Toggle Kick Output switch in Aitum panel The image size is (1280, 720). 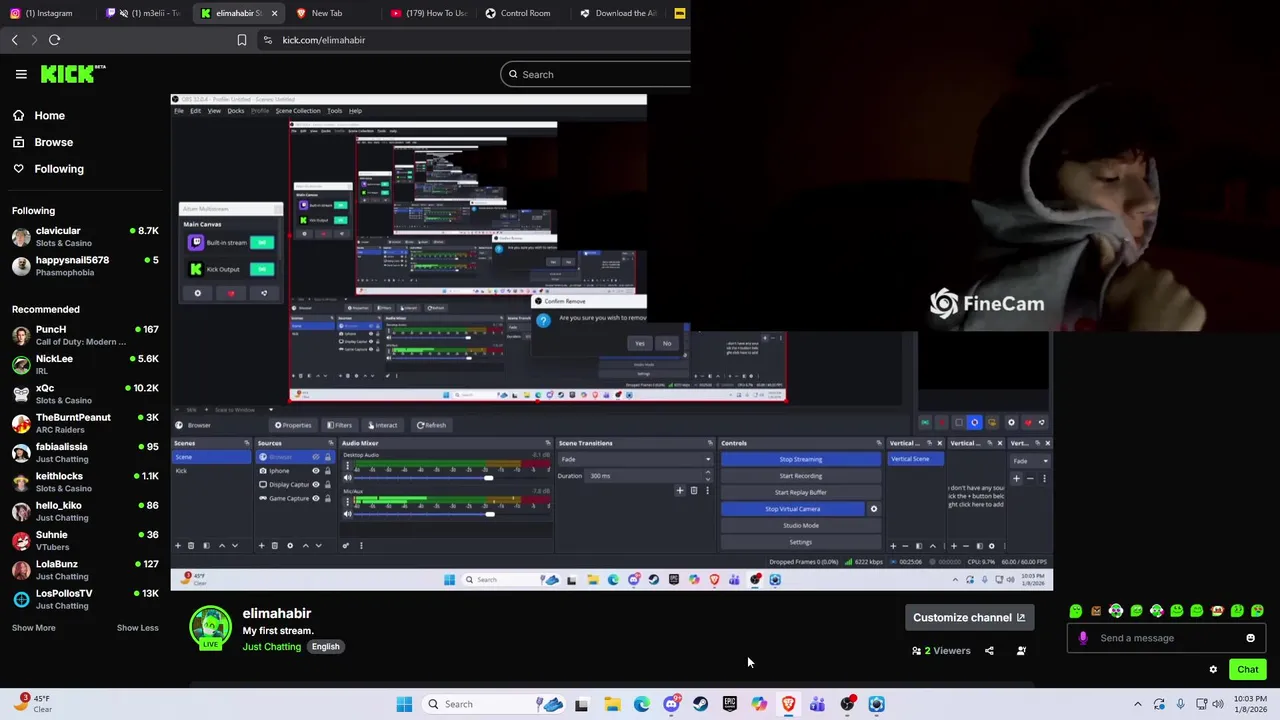click(x=262, y=269)
